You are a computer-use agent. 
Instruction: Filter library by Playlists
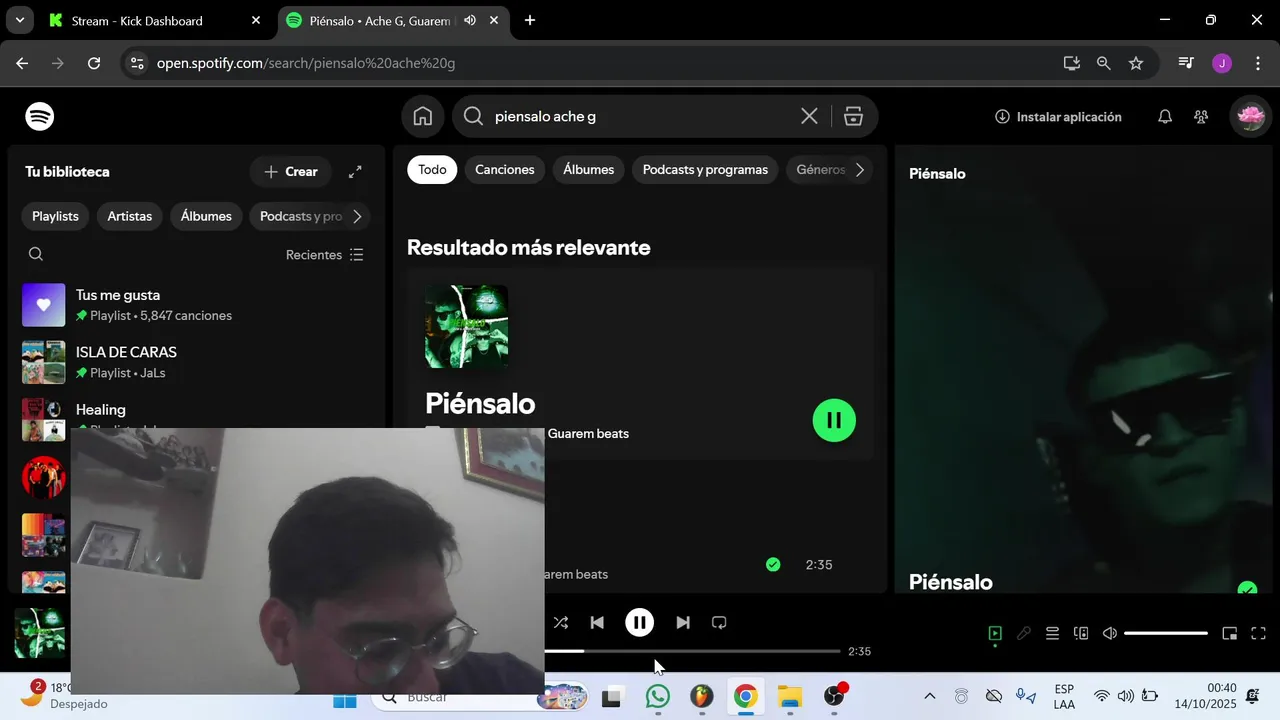coord(55,216)
